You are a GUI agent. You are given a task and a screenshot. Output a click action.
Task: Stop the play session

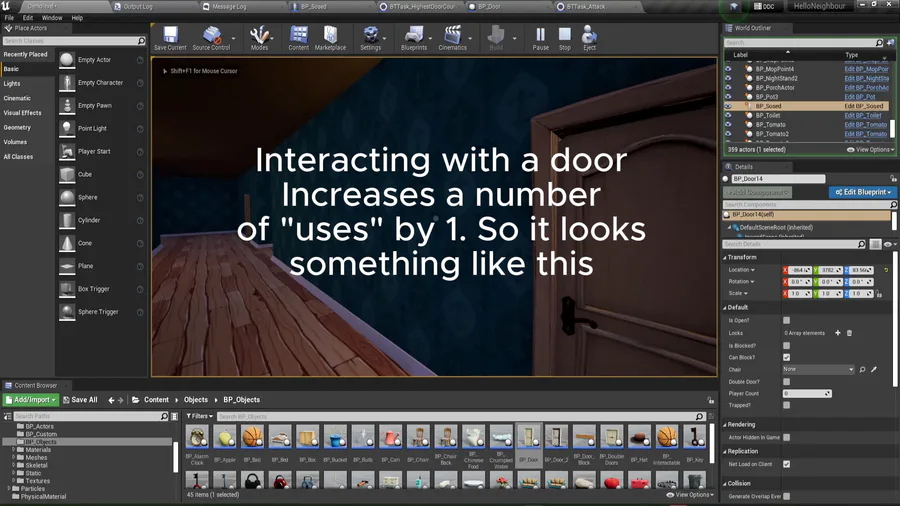click(x=565, y=38)
